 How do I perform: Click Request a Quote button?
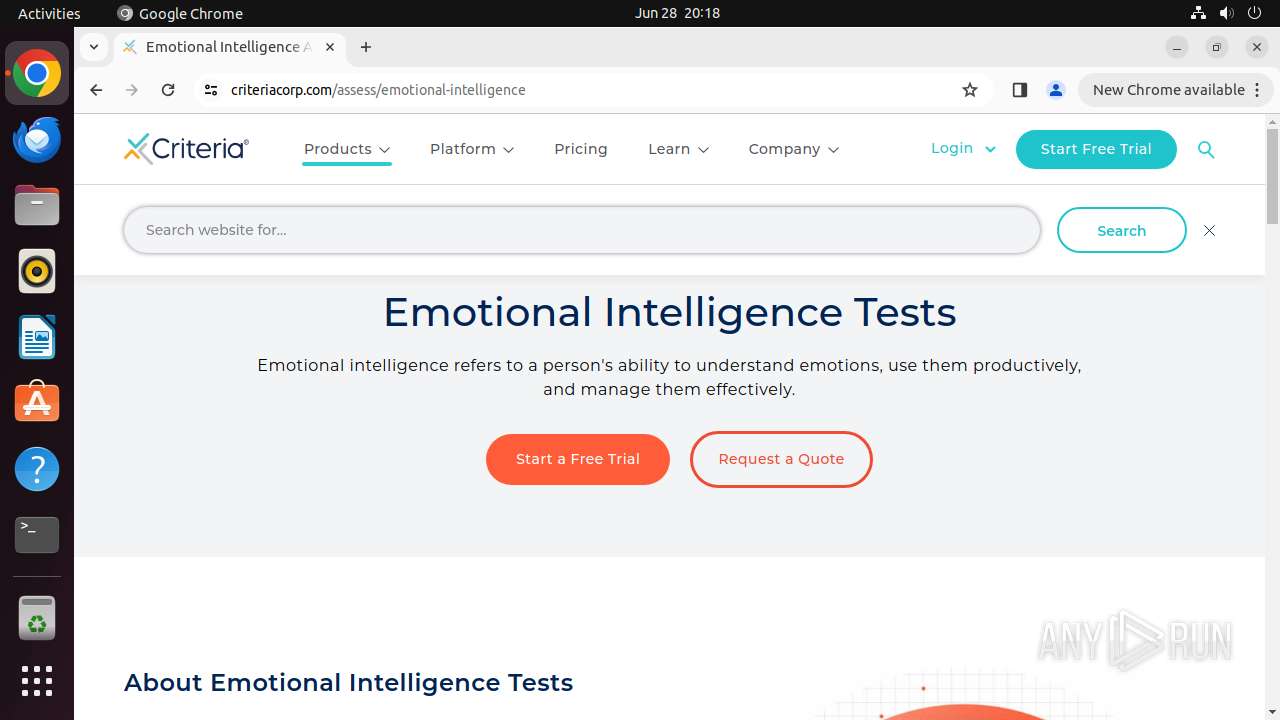coord(781,459)
